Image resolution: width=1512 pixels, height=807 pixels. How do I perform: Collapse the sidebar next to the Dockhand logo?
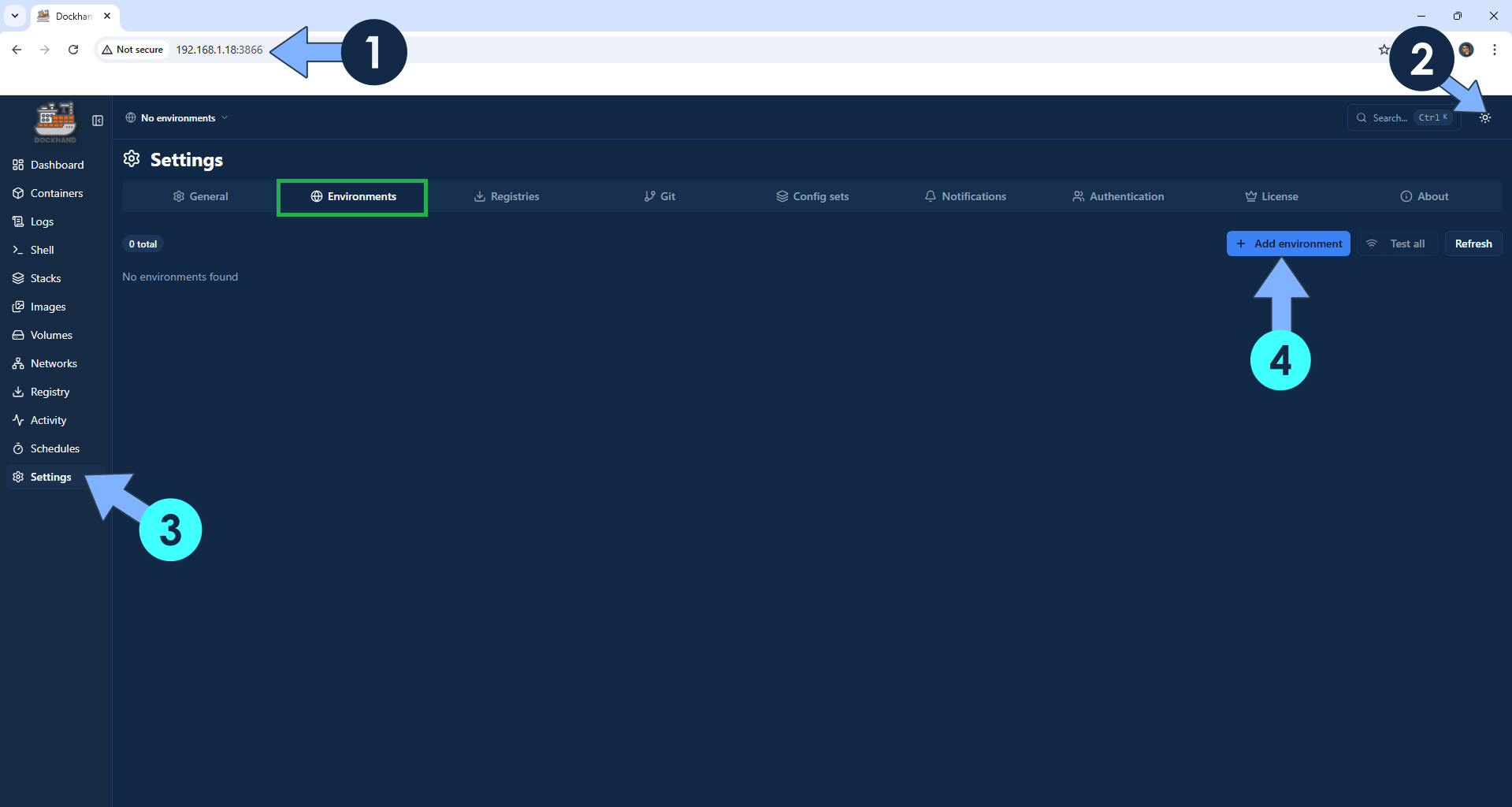click(98, 121)
